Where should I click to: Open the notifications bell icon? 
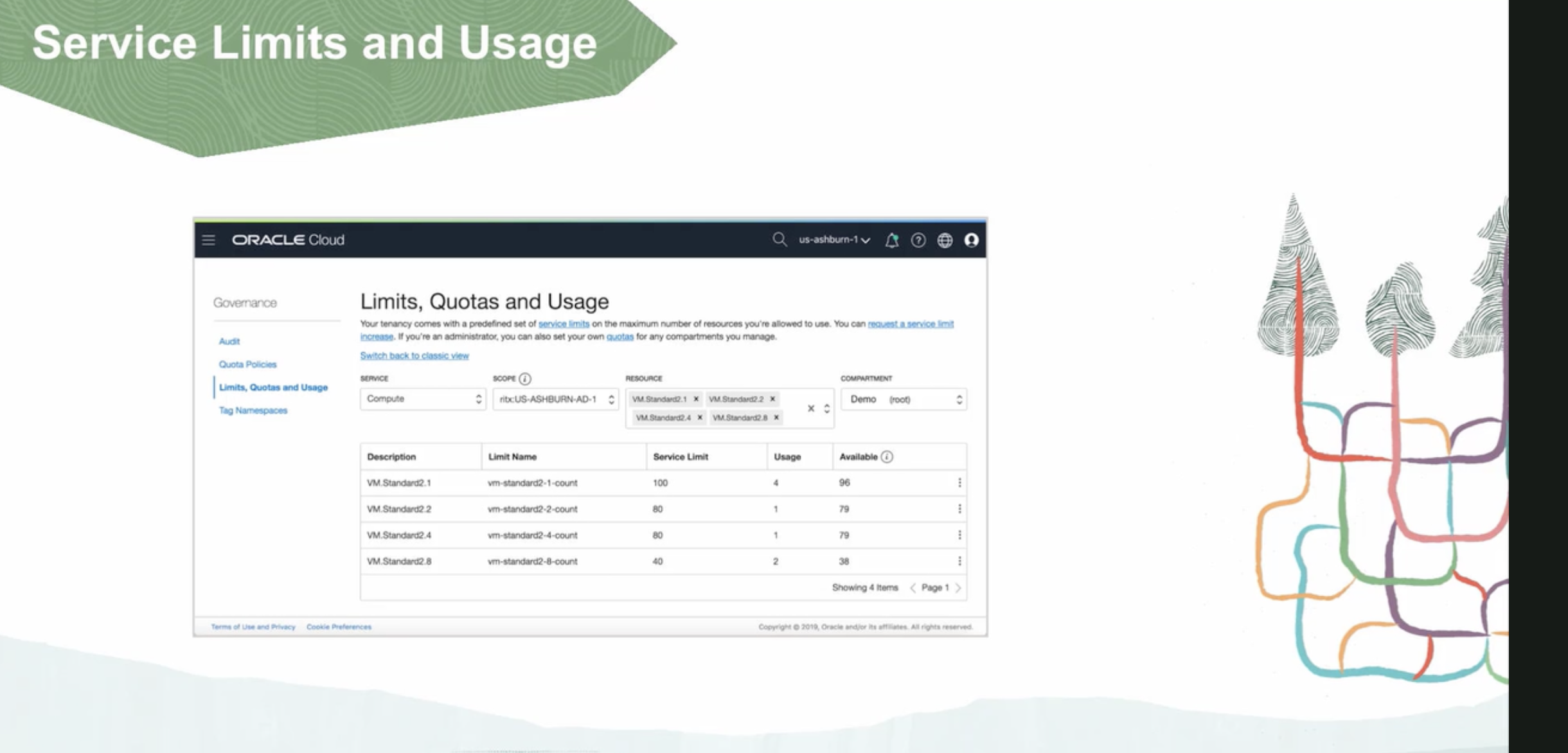click(891, 240)
